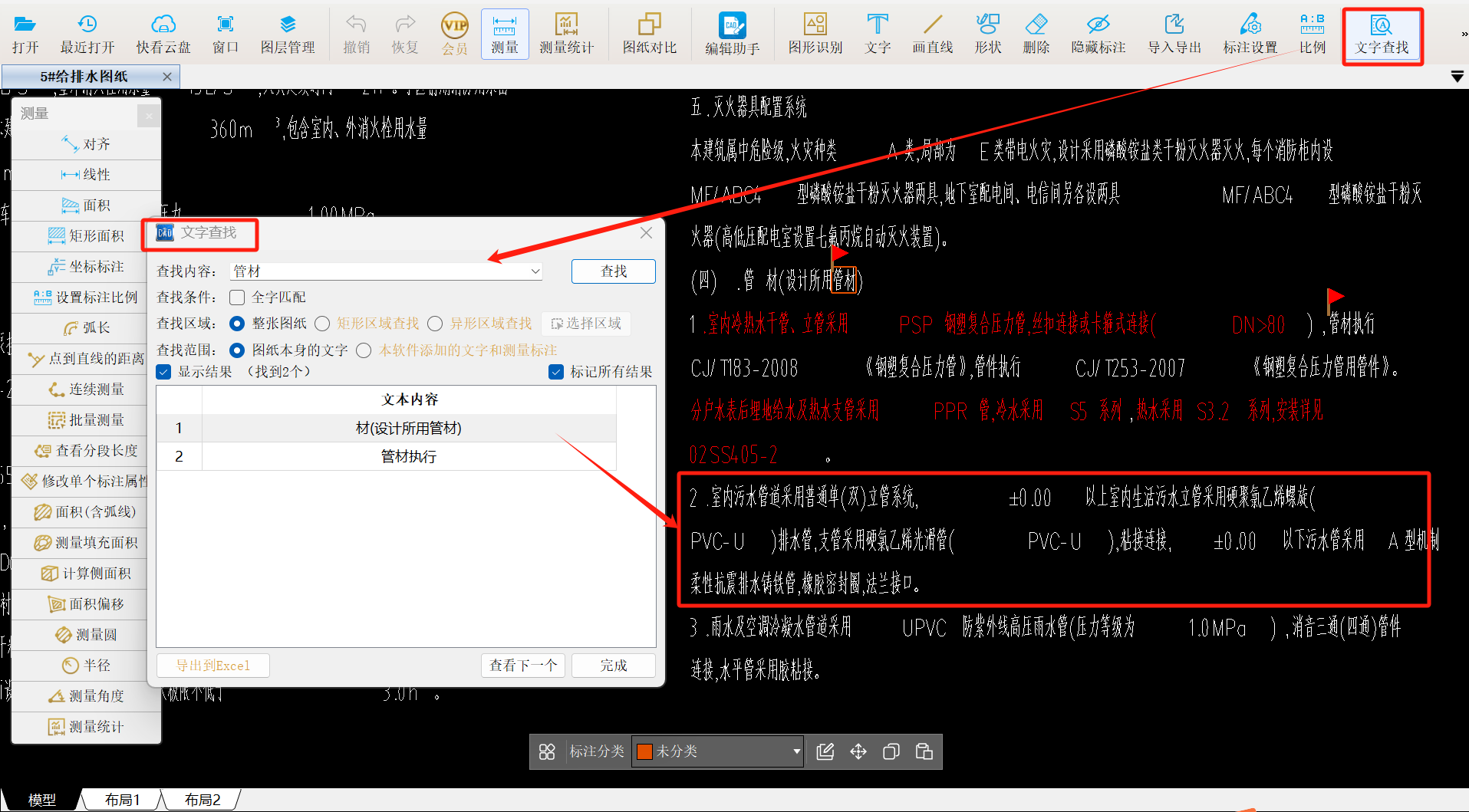Expand the 查找内容 dropdown arrow
Viewport: 1469px width, 812px height.
click(535, 271)
